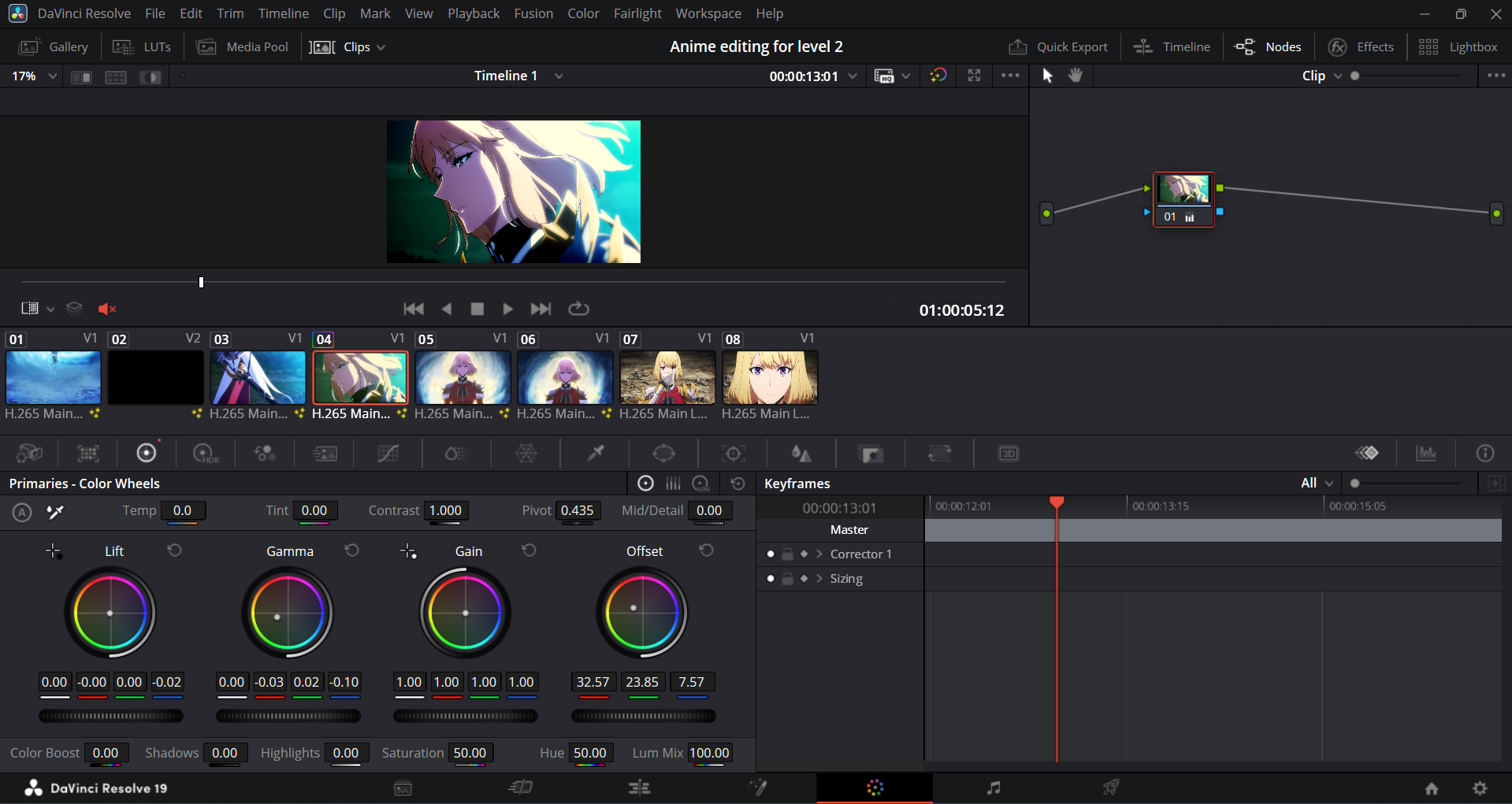Open the Lightbox view
The width and height of the screenshot is (1512, 804).
(1458, 47)
